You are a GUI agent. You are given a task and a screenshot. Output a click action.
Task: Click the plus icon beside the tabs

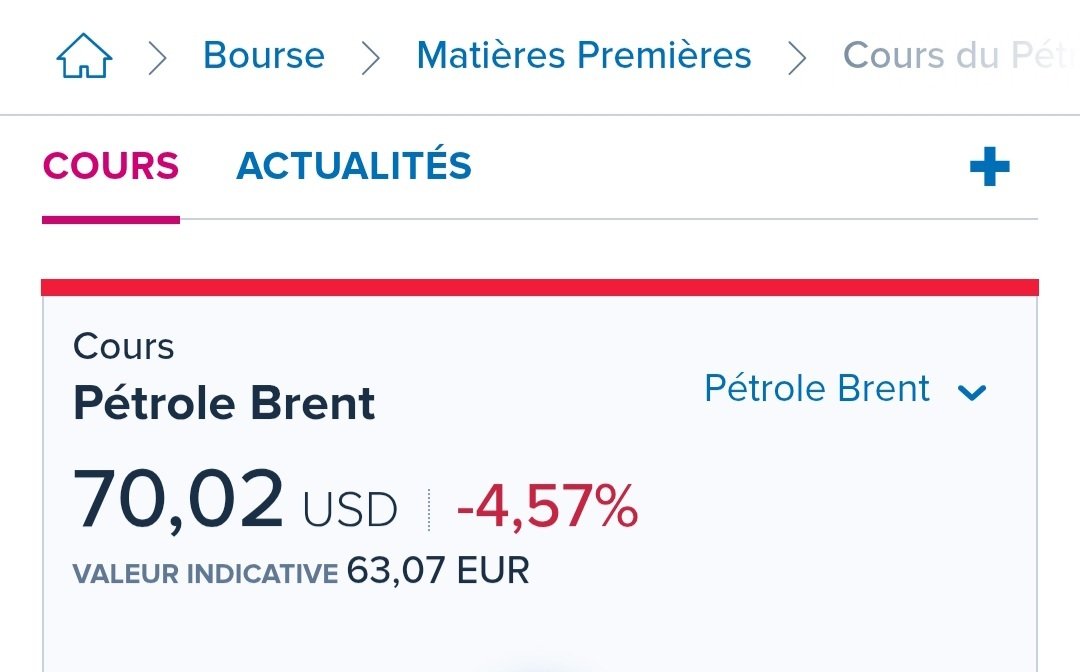pyautogui.click(x=990, y=167)
